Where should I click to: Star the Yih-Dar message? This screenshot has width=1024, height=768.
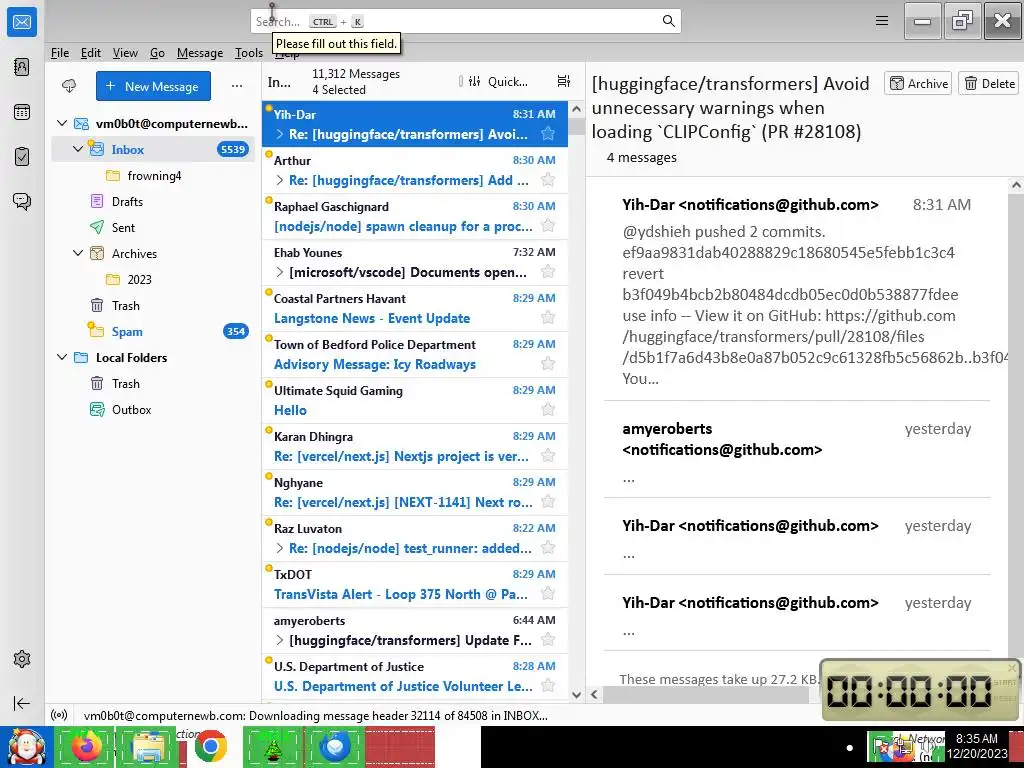tap(548, 134)
